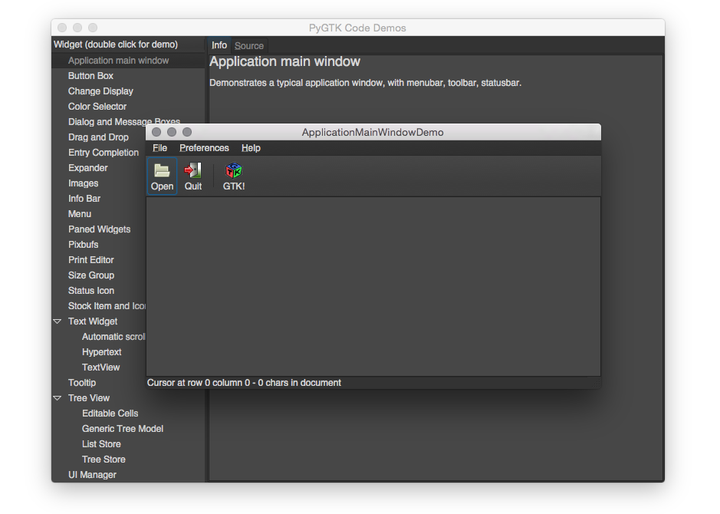Collapse the Tree View tree node
The height and width of the screenshot is (514, 720).
(x=58, y=398)
